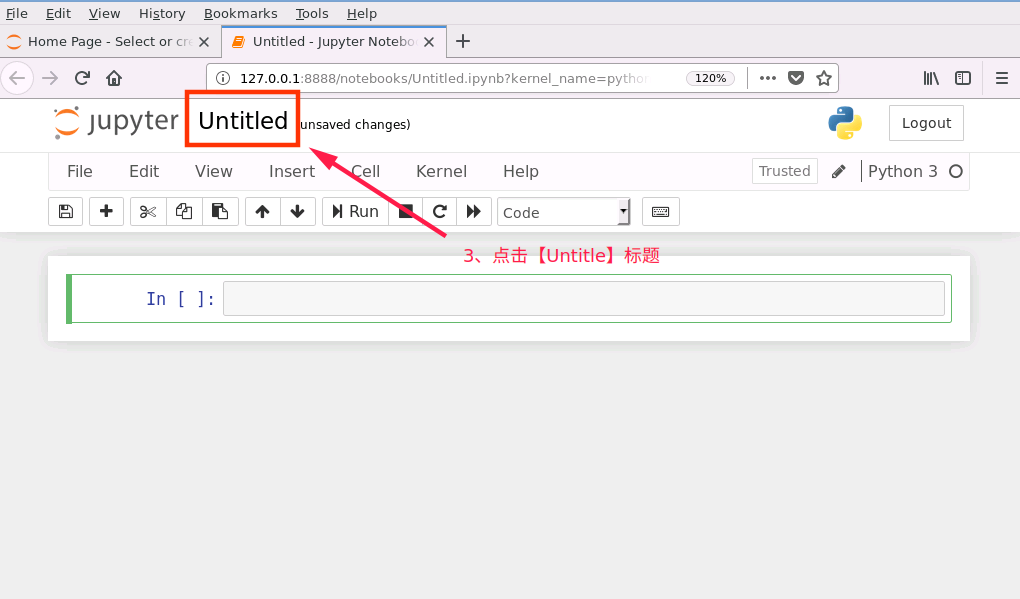Click the 'Python 3' kernel name
The image size is (1020, 599).
click(902, 172)
